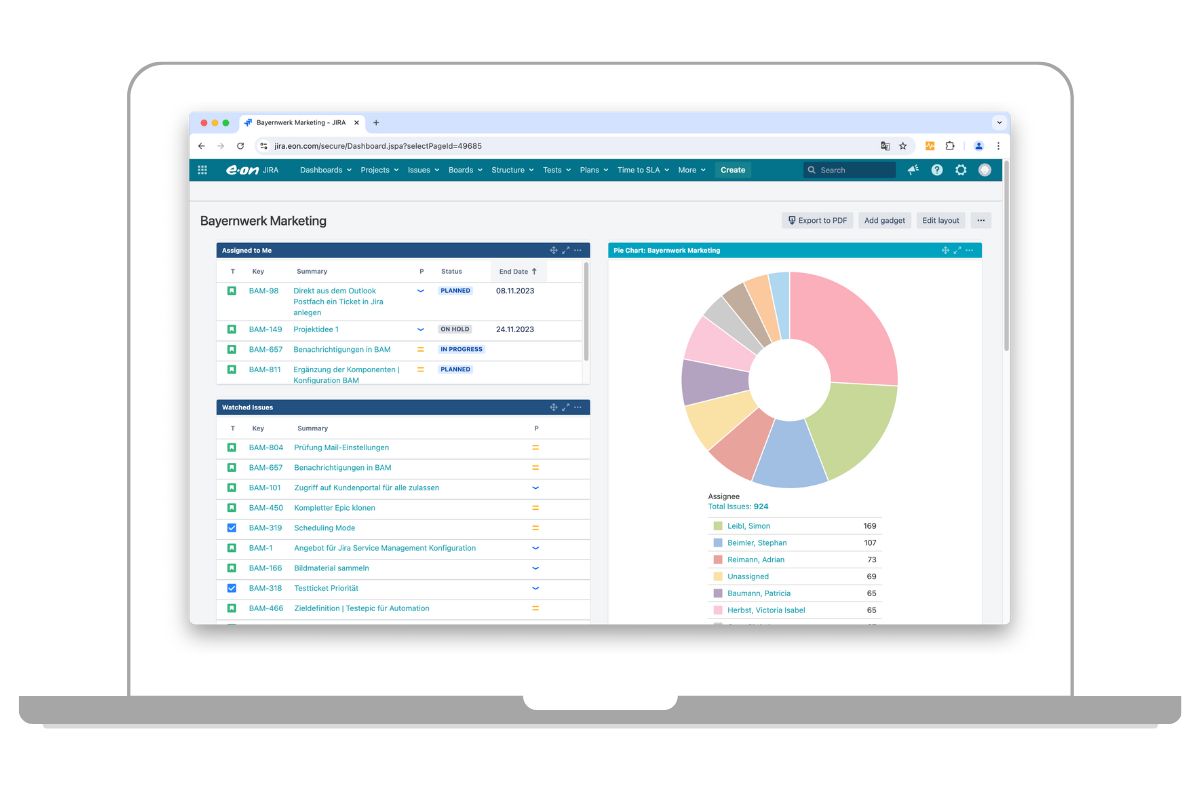Click the green Leibl, Simon legend swatch
Image resolution: width=1200 pixels, height=790 pixels.
717,526
